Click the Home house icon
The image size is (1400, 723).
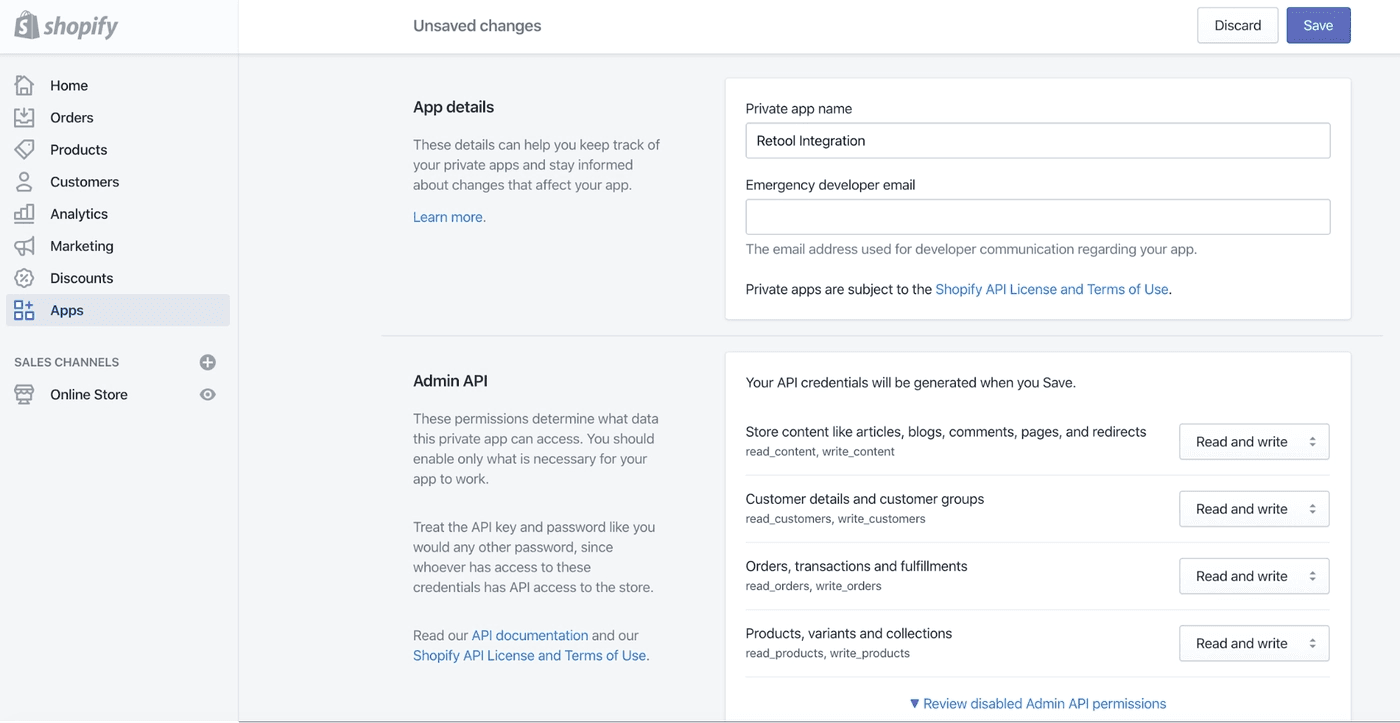coord(24,85)
